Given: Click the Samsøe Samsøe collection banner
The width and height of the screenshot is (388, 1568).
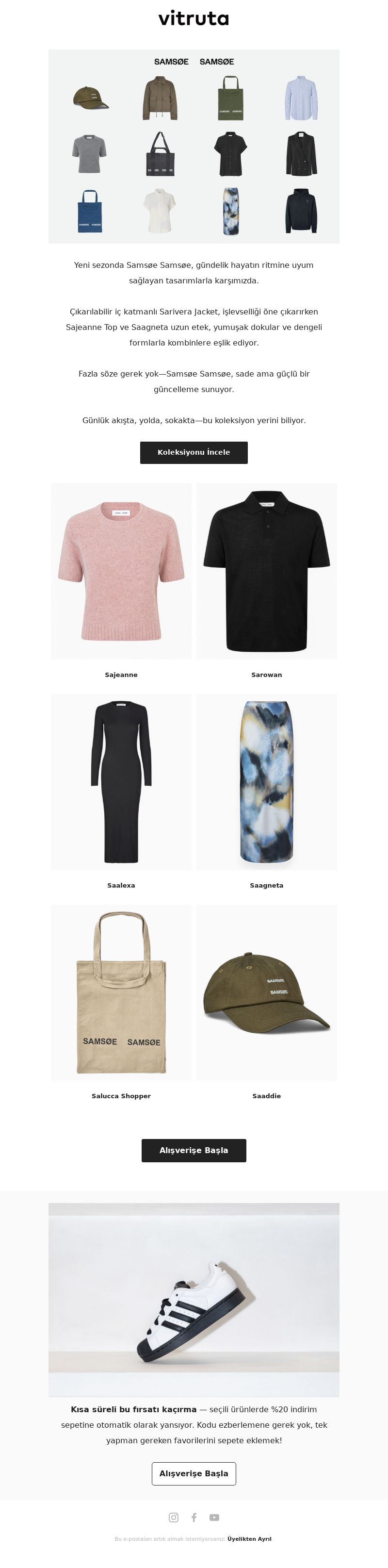Looking at the screenshot, I should [x=194, y=146].
